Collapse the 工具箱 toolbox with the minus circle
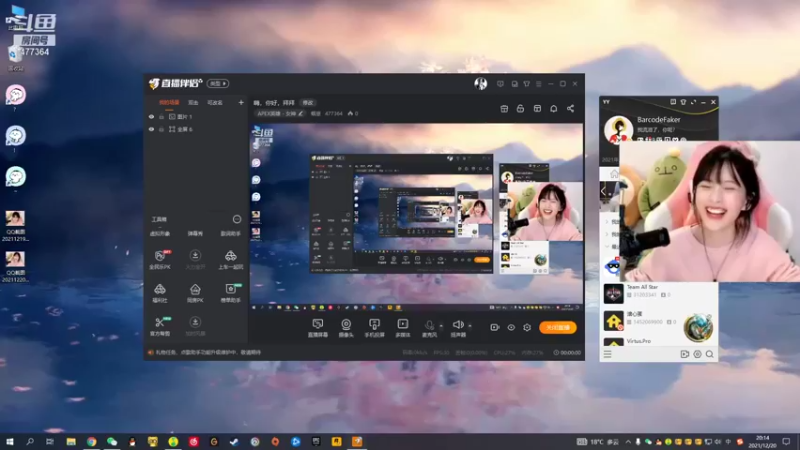The image size is (800, 450). pos(237,219)
